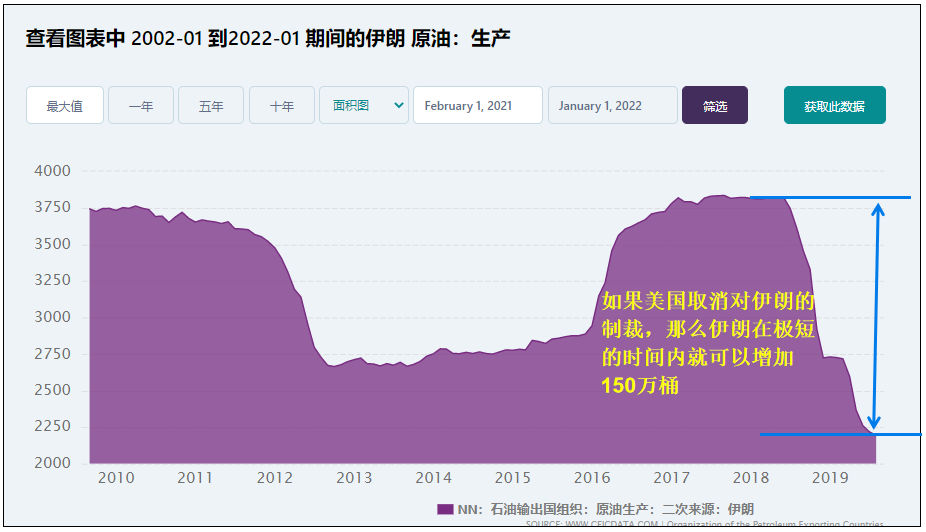
Task: Click the lower blue horizontal line
Action: point(840,434)
